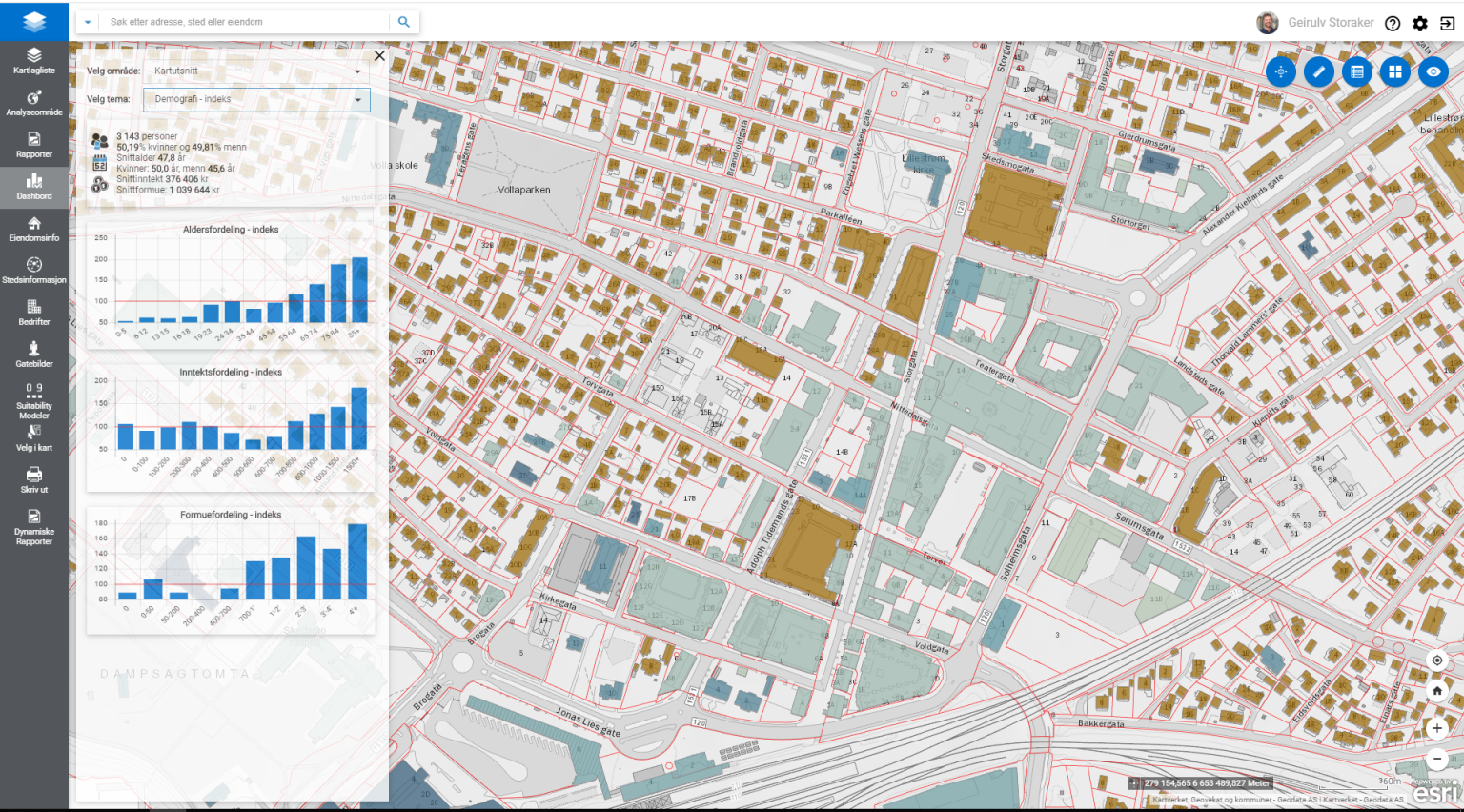The image size is (1464, 812).
Task: Select the Dashbord sidebar item
Action: point(34,187)
